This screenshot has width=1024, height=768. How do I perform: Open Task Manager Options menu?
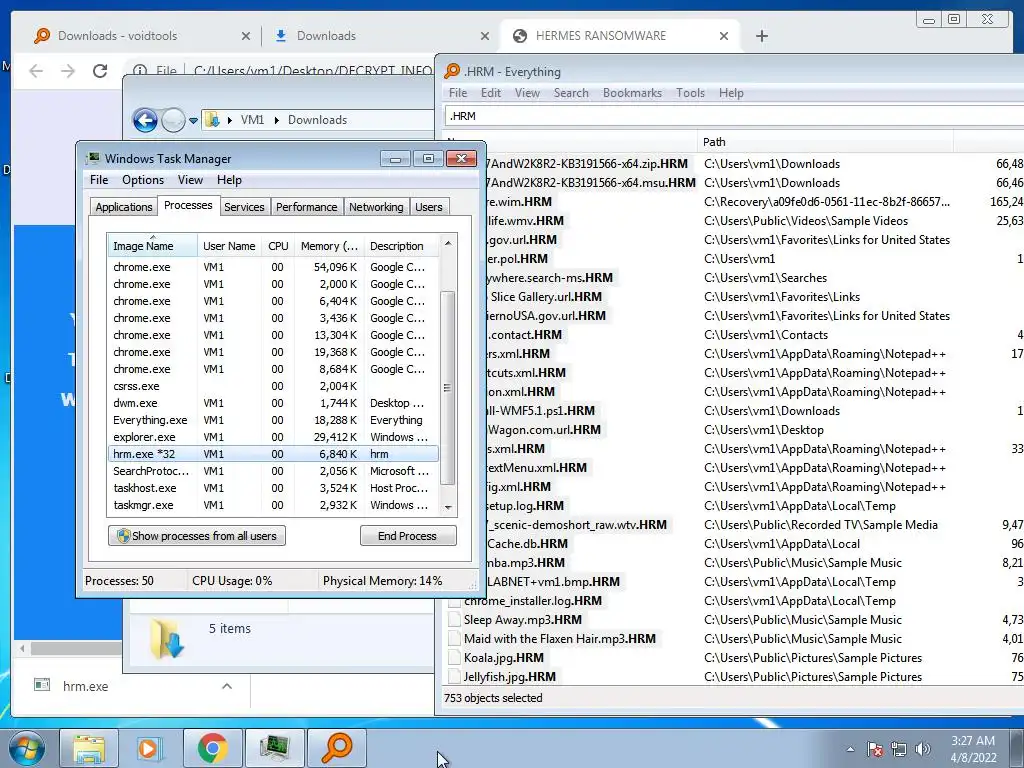point(143,180)
